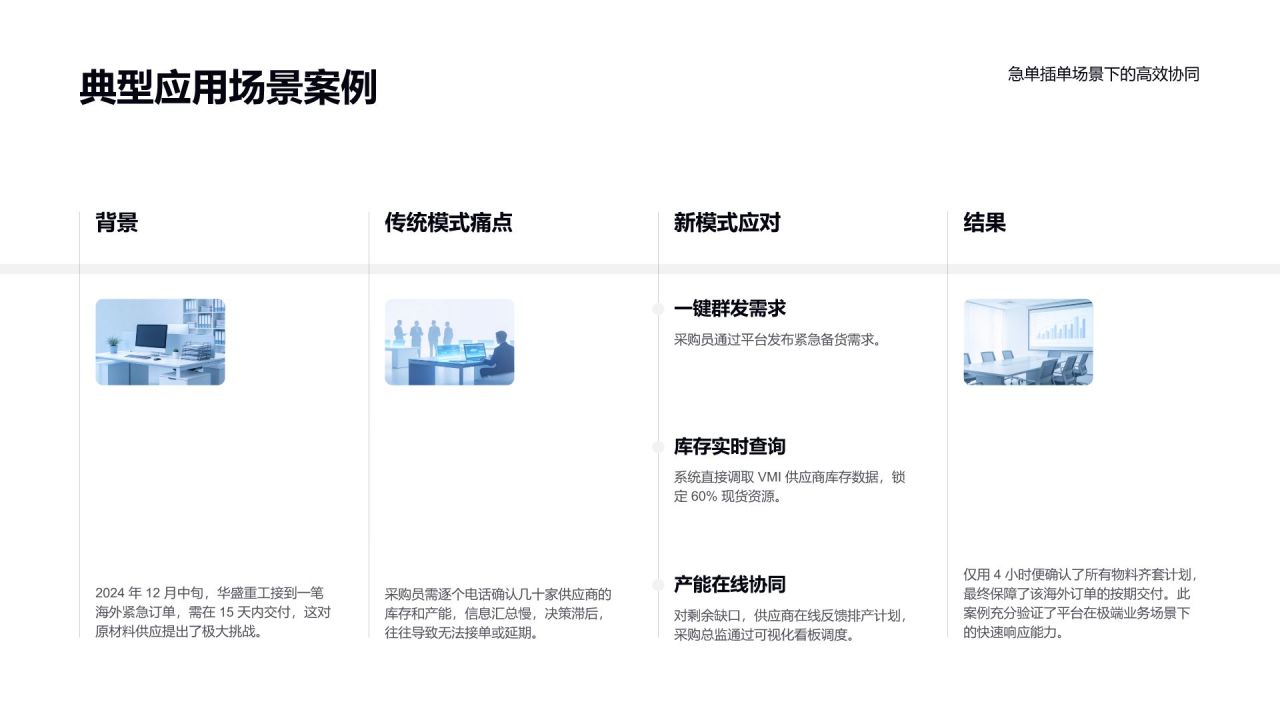
Task: Click the 库存实时查询 heading
Action: 730,447
